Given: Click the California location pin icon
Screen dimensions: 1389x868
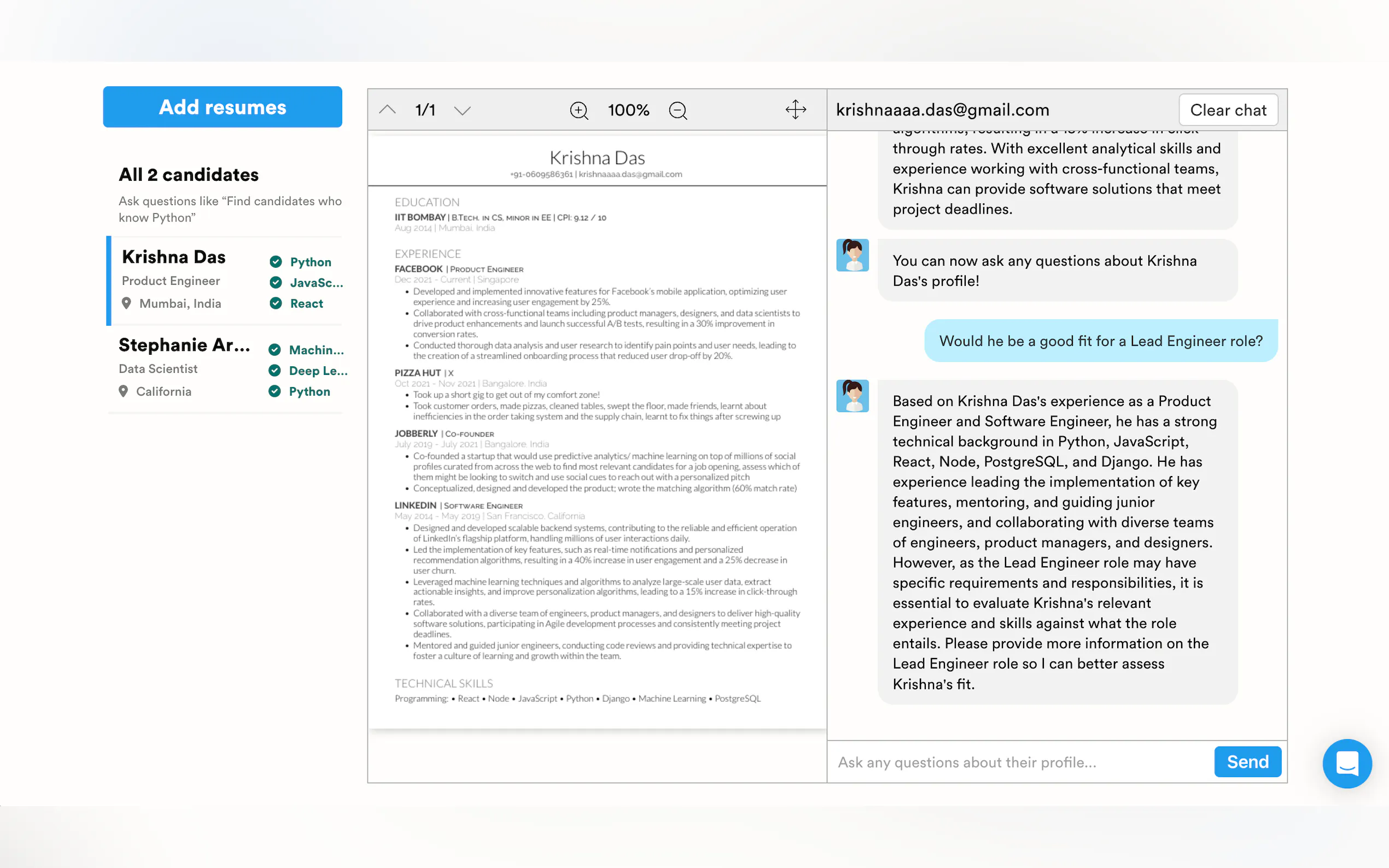Looking at the screenshot, I should (124, 391).
